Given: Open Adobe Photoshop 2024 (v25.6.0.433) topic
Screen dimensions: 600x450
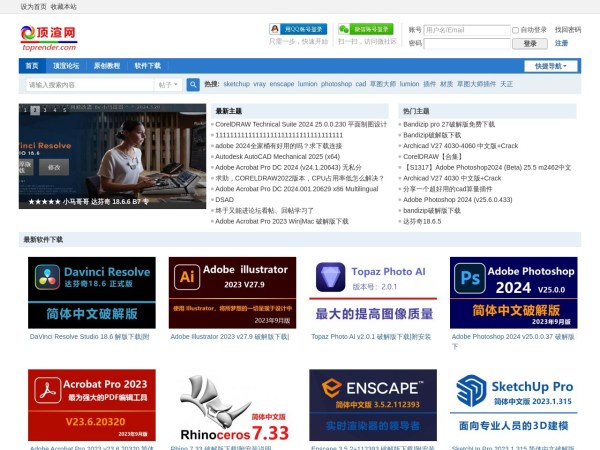Looking at the screenshot, I should click(458, 200).
